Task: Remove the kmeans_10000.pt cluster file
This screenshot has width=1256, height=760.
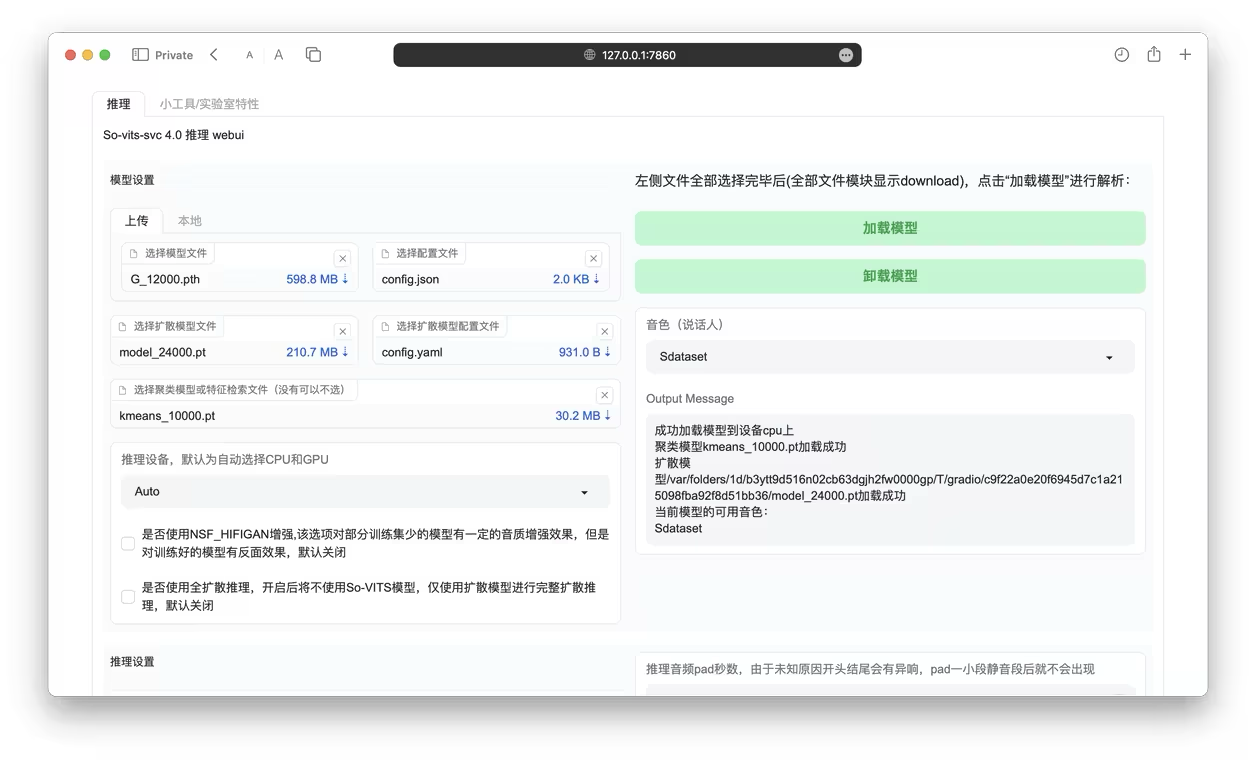Action: 604,395
